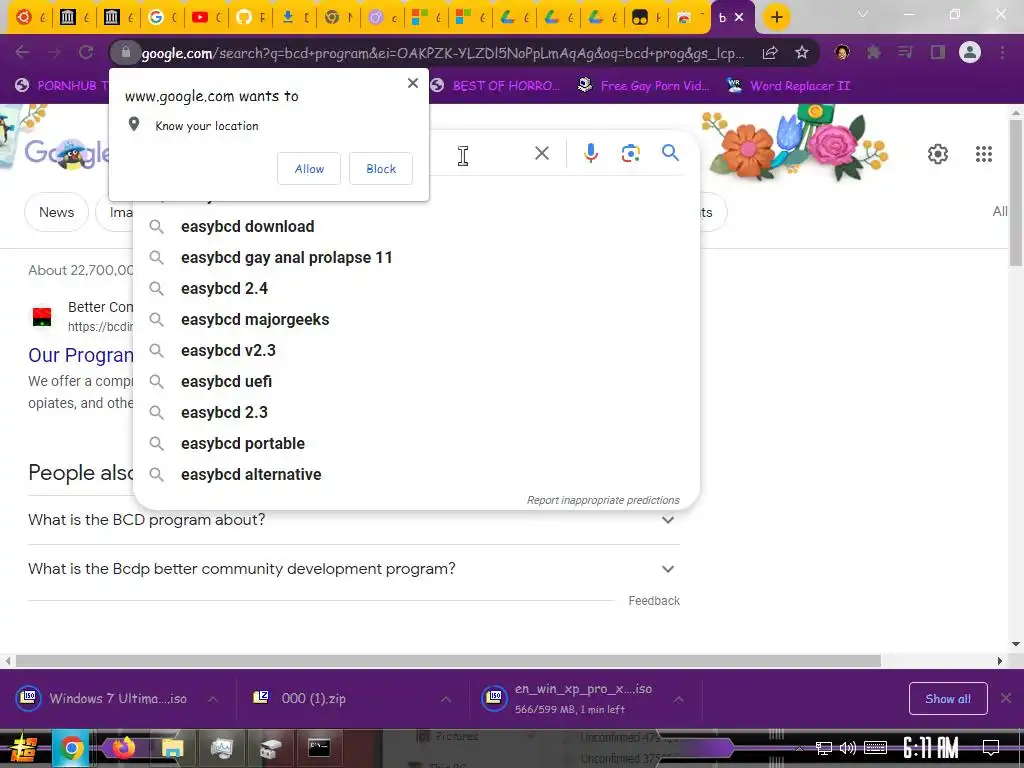The image size is (1024, 768).
Task: Open Firefox from the taskbar
Action: tap(123, 748)
